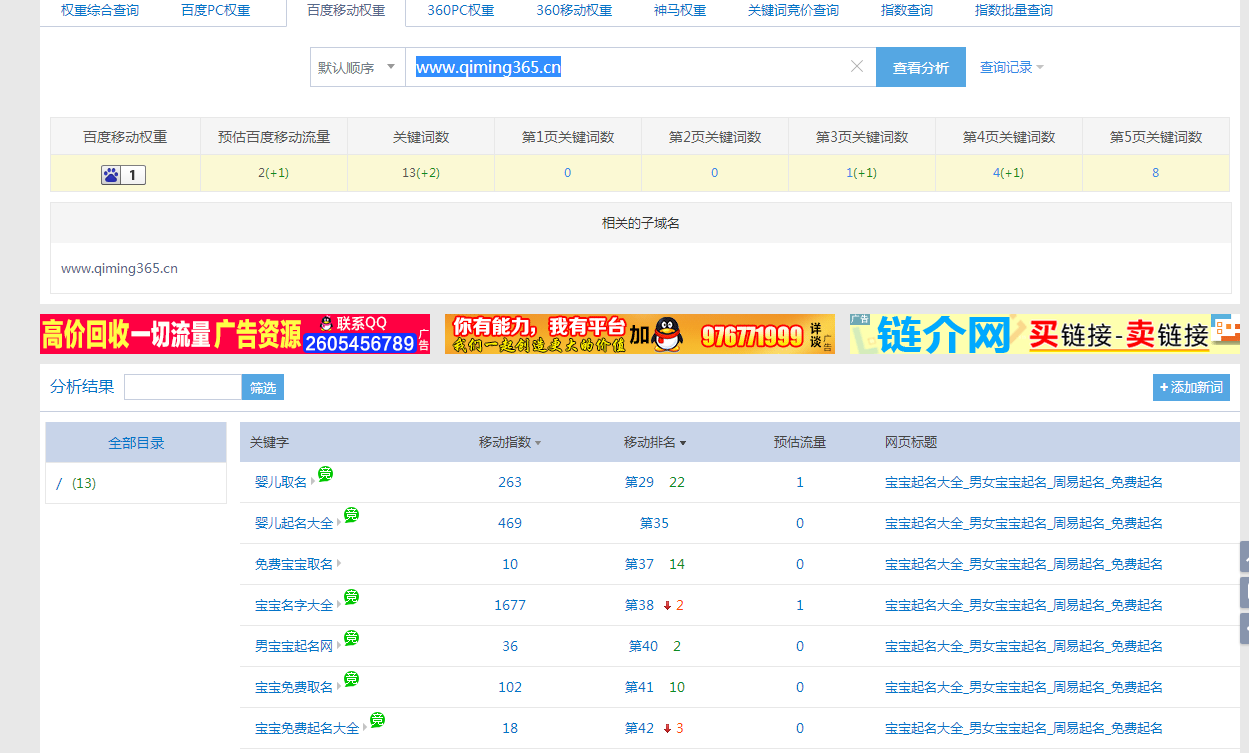This screenshot has height=753, width=1249.
Task: Open the 男宝宝起名网 keyword link
Action: point(294,646)
